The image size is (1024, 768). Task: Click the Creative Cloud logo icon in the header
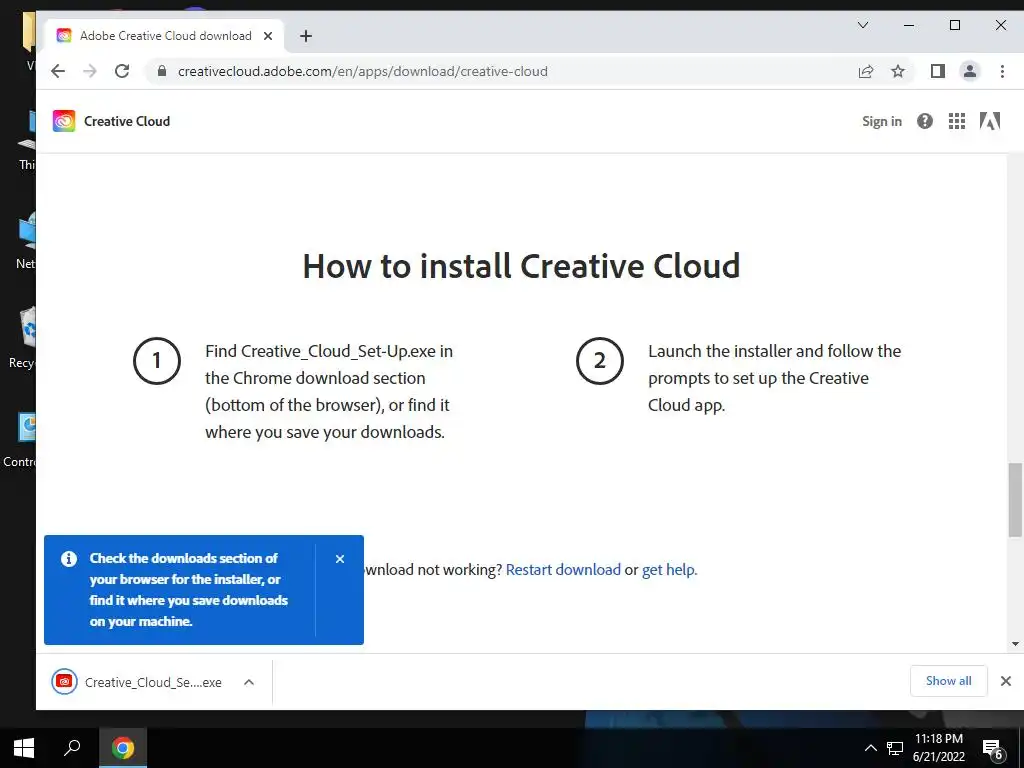pyautogui.click(x=64, y=121)
